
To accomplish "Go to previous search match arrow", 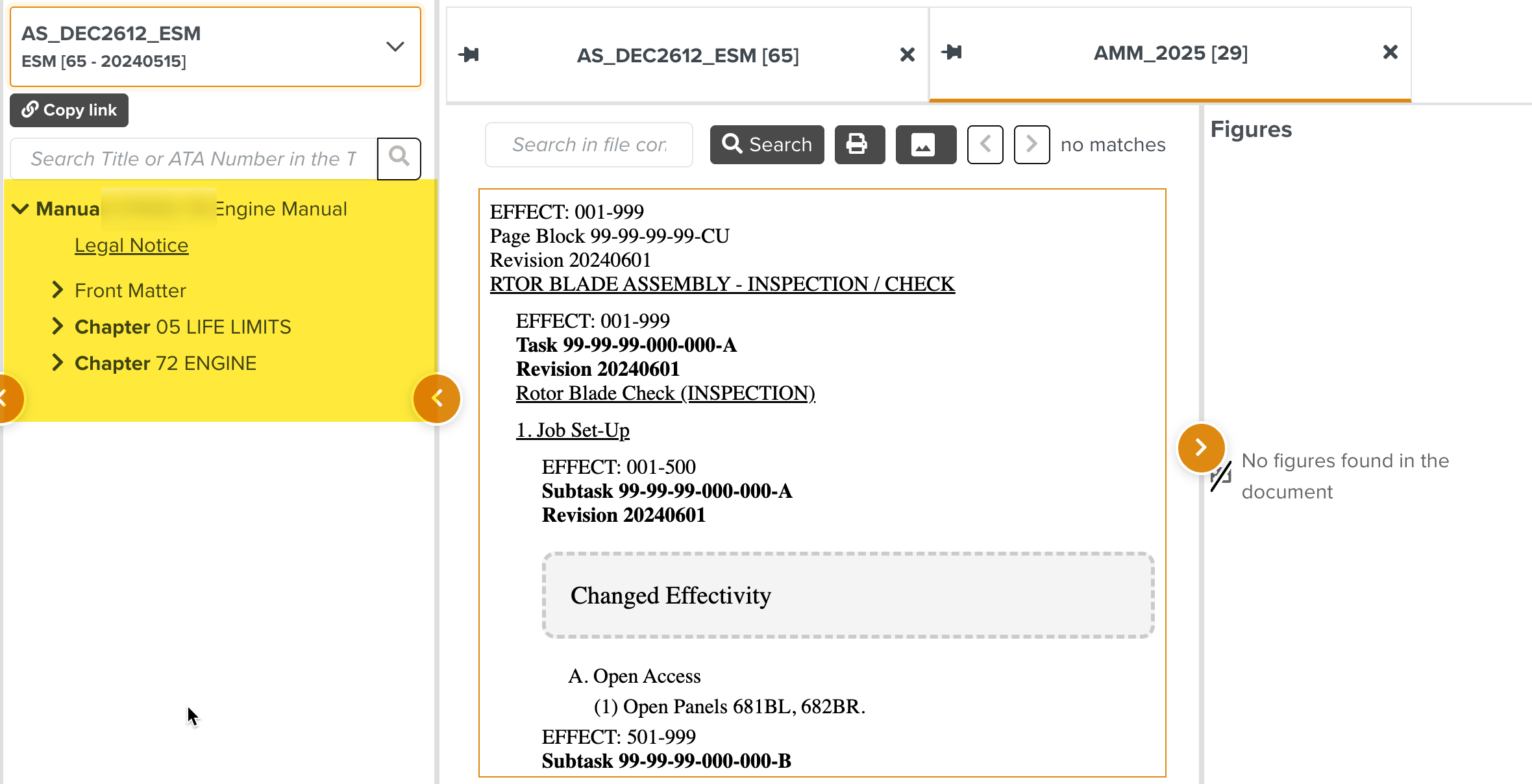I will 985,144.
